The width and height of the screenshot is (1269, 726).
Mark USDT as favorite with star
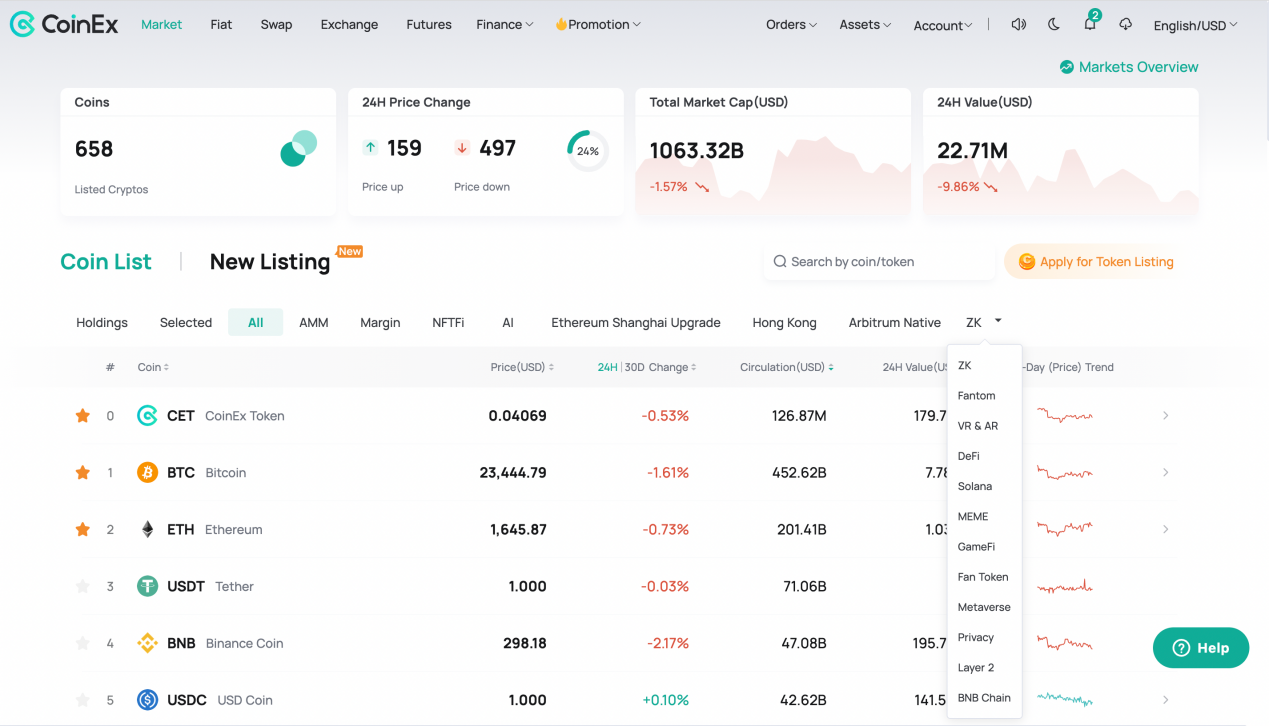(x=83, y=587)
